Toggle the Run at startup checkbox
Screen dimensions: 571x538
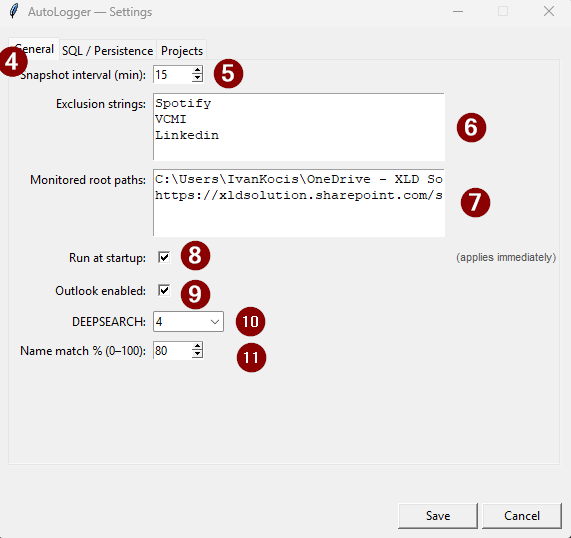coord(164,258)
